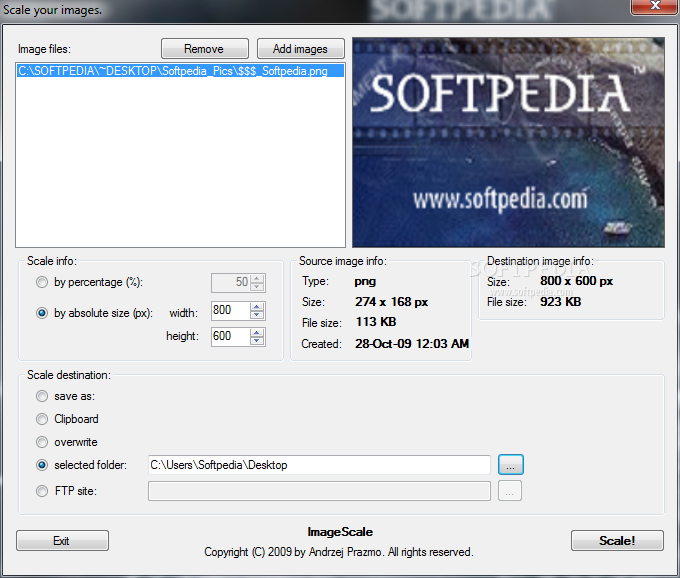This screenshot has height=578, width=680.
Task: Click the Softpedia preview image
Action: (508, 142)
